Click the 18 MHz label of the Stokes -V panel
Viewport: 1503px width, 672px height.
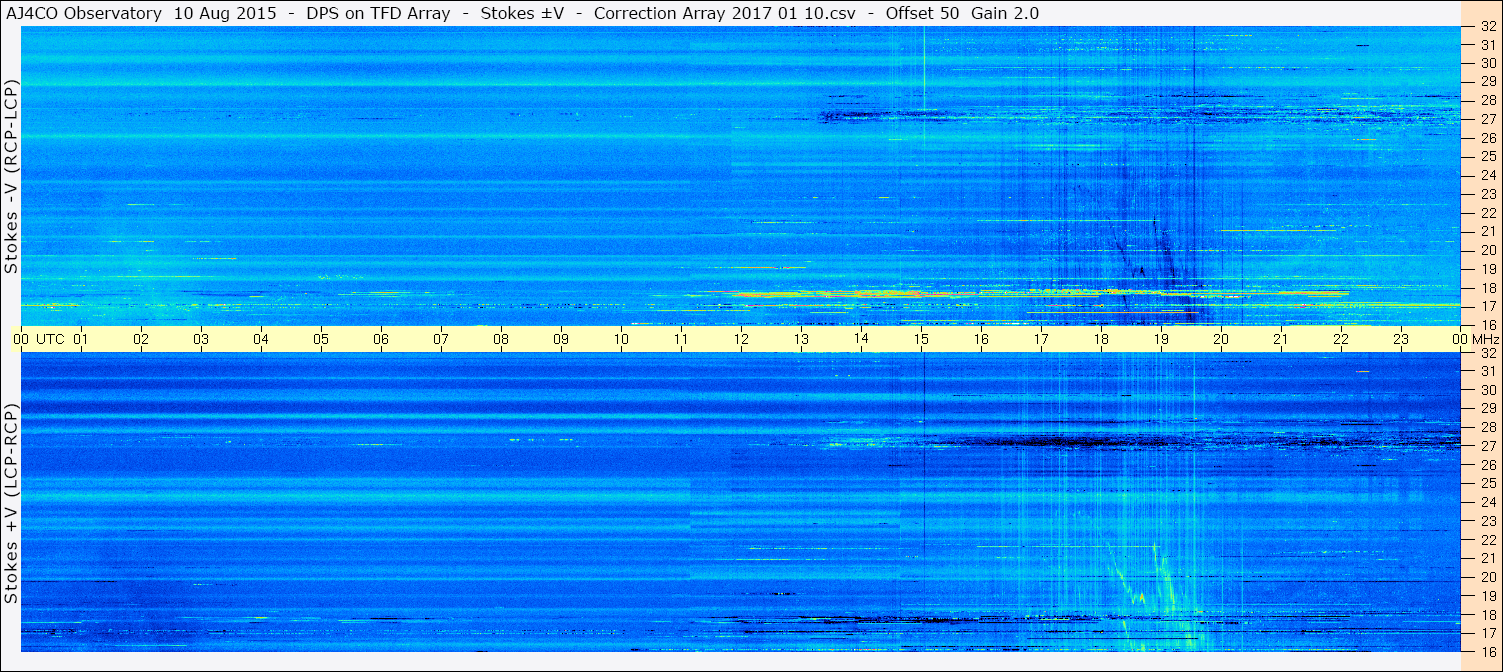coord(1487,287)
